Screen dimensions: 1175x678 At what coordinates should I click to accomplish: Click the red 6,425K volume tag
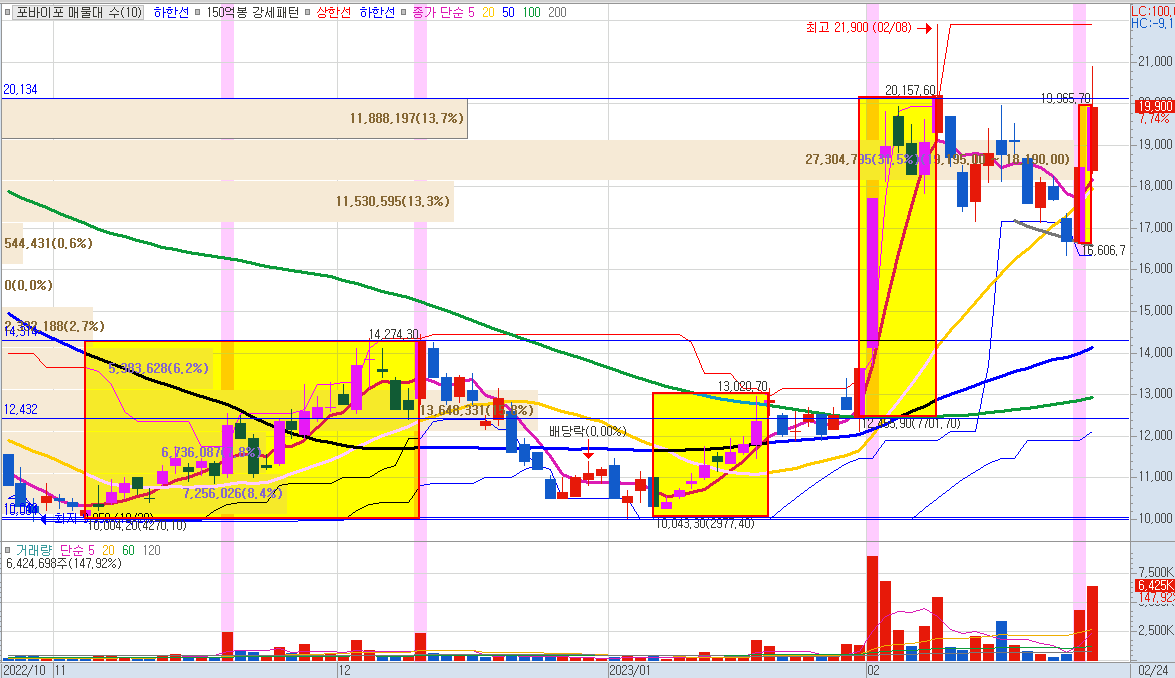pos(1154,585)
